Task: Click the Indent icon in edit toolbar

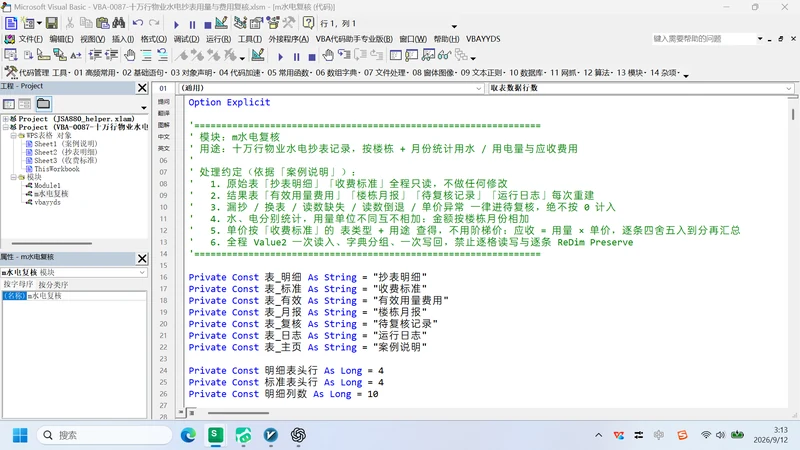Action: [95, 55]
